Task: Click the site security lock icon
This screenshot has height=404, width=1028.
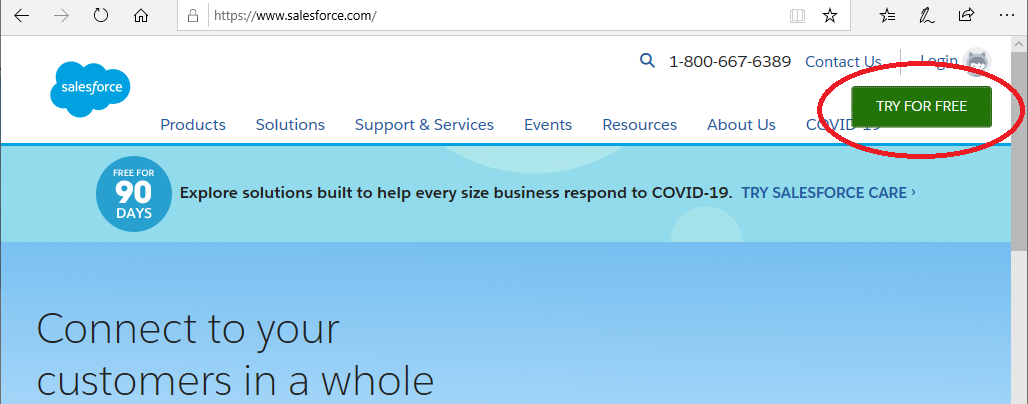Action: coord(195,17)
